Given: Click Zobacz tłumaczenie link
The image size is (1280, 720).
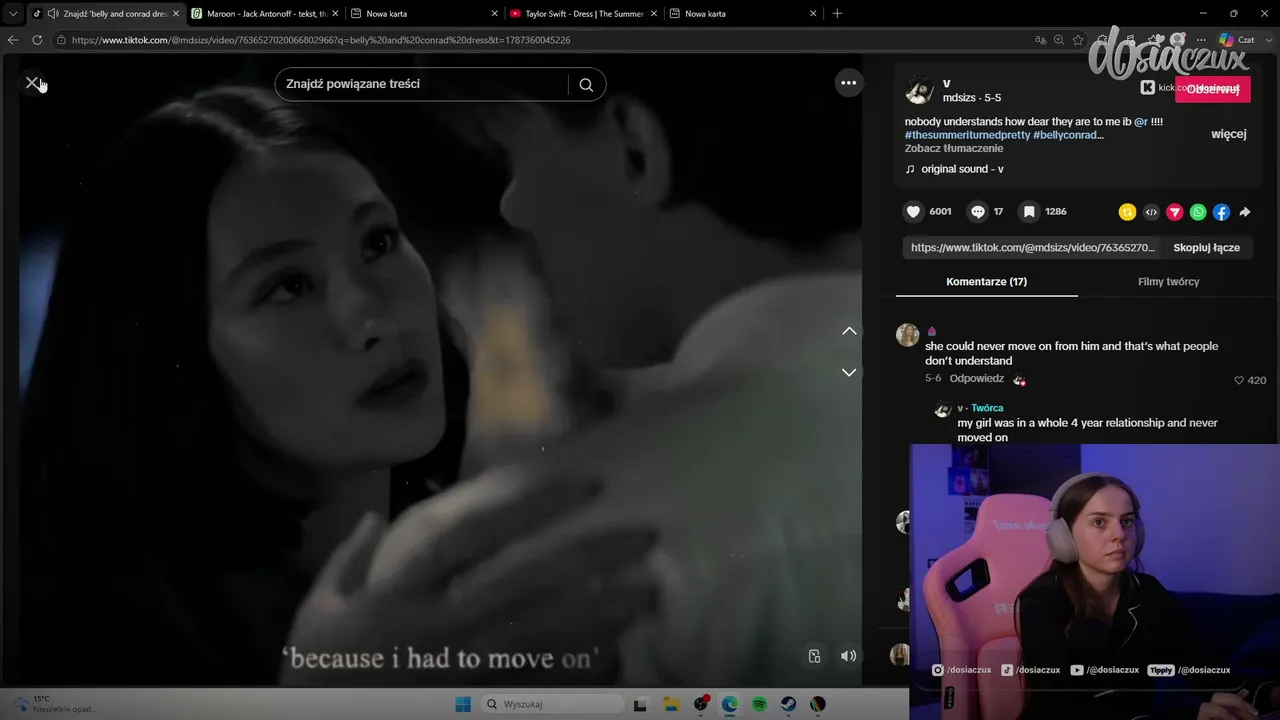Looking at the screenshot, I should tap(954, 149).
